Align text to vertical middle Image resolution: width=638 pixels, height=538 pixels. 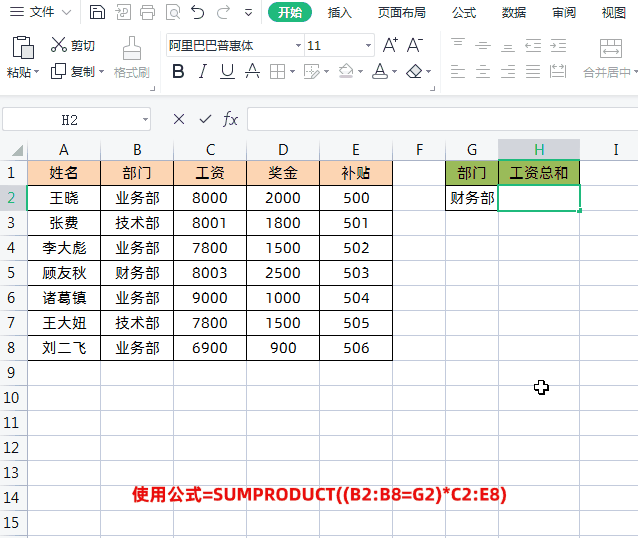tap(483, 45)
